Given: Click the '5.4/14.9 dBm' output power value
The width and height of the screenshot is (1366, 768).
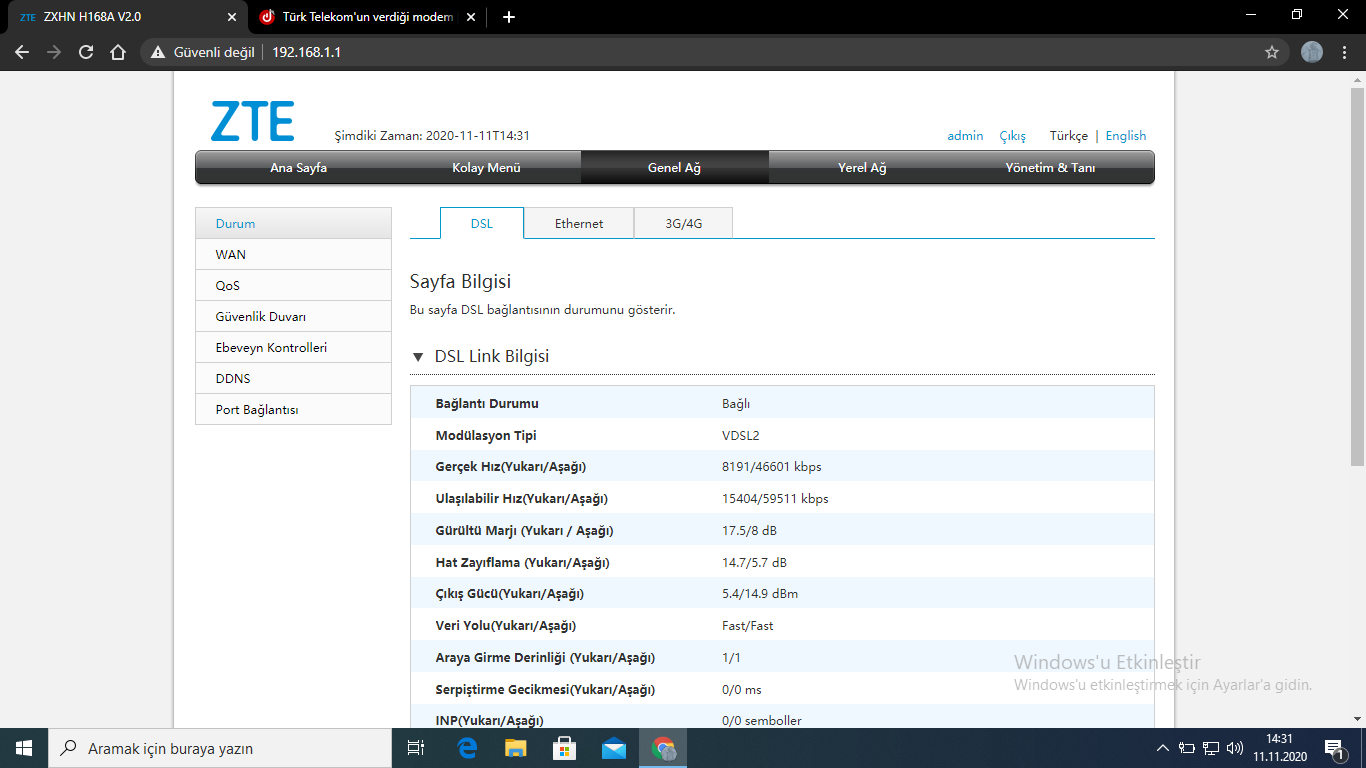Looking at the screenshot, I should tap(760, 594).
